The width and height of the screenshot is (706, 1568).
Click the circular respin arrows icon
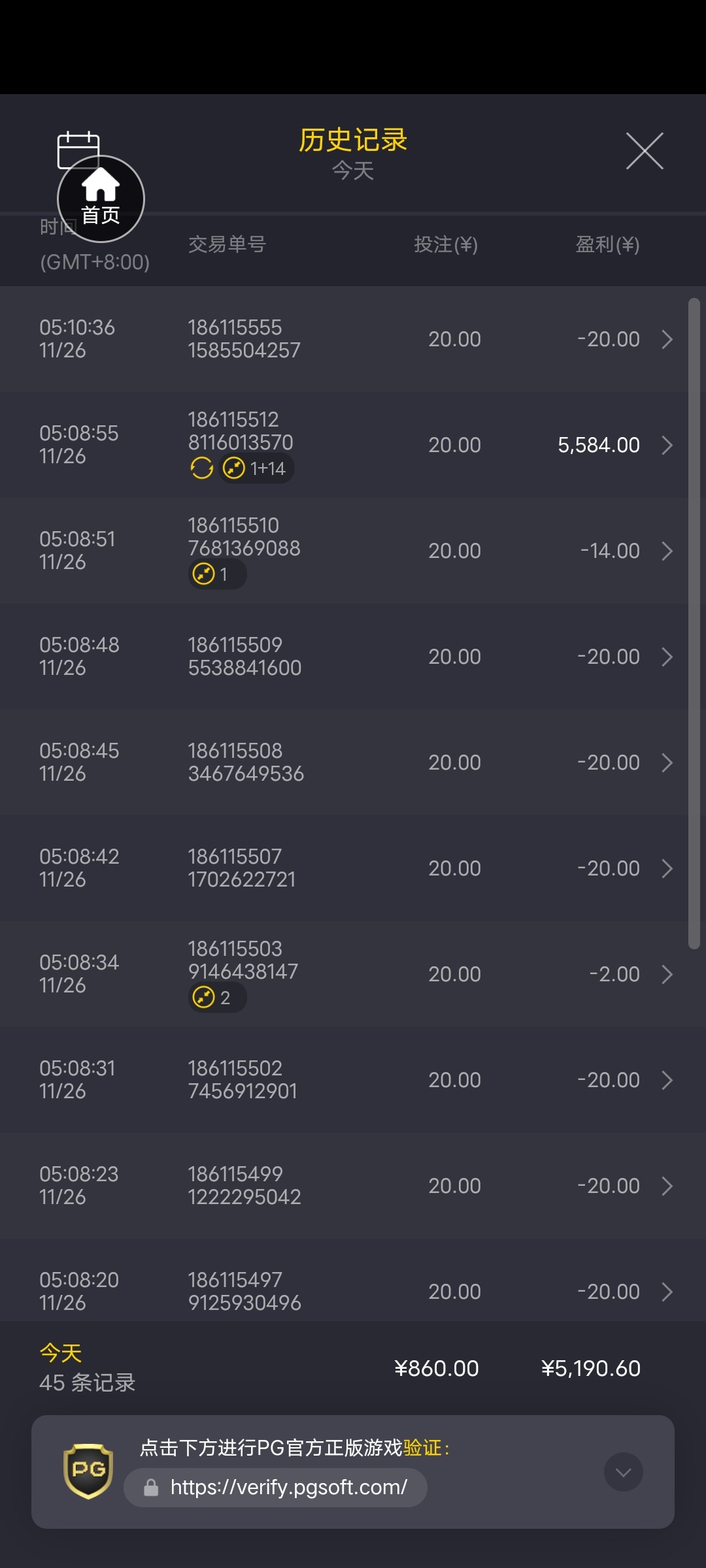click(201, 468)
